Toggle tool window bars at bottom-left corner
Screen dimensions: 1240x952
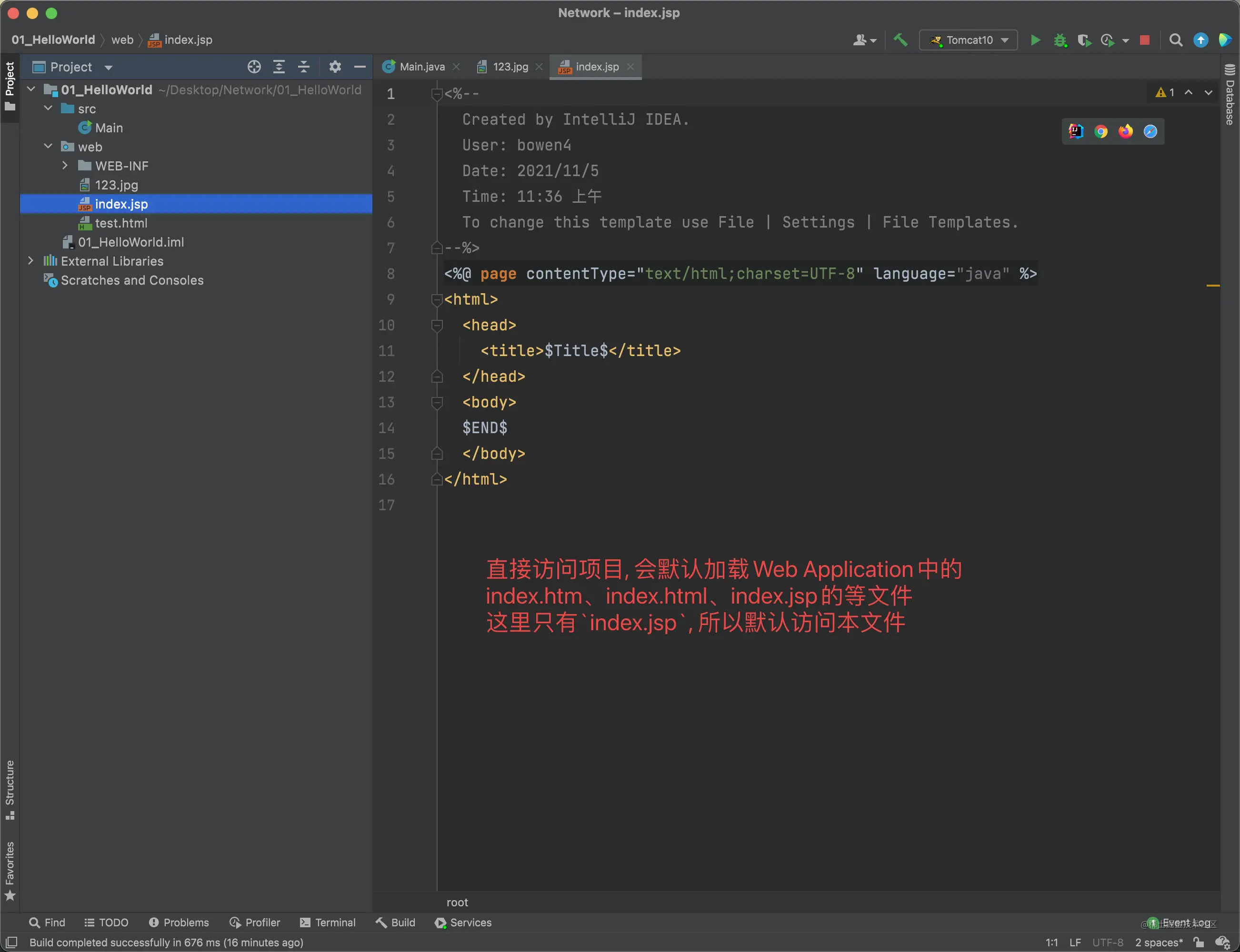click(x=11, y=942)
